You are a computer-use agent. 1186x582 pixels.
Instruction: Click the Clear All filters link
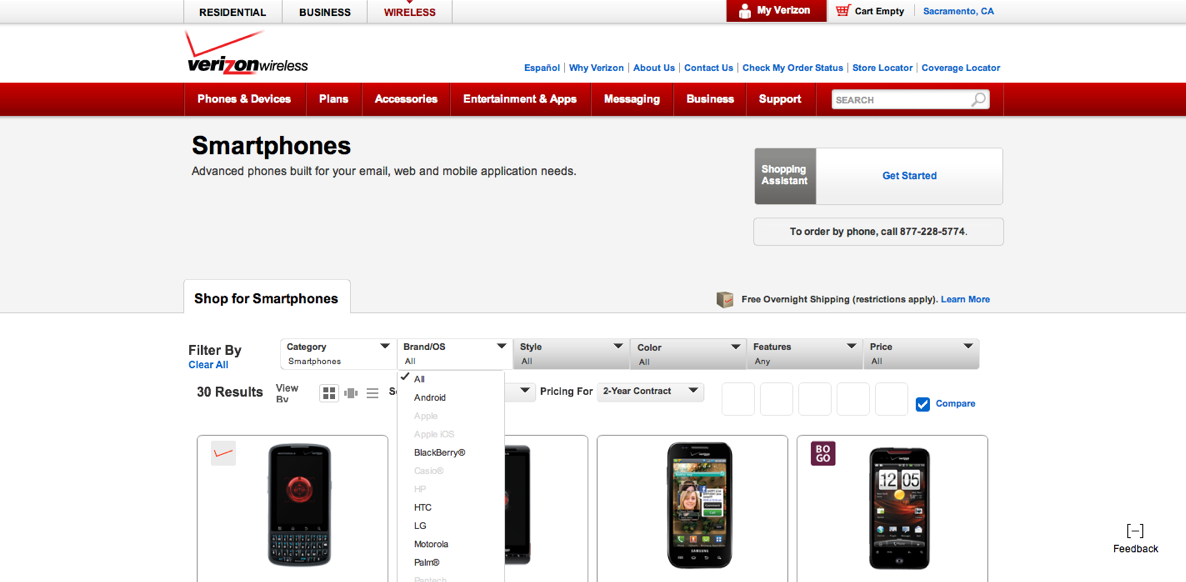point(208,365)
